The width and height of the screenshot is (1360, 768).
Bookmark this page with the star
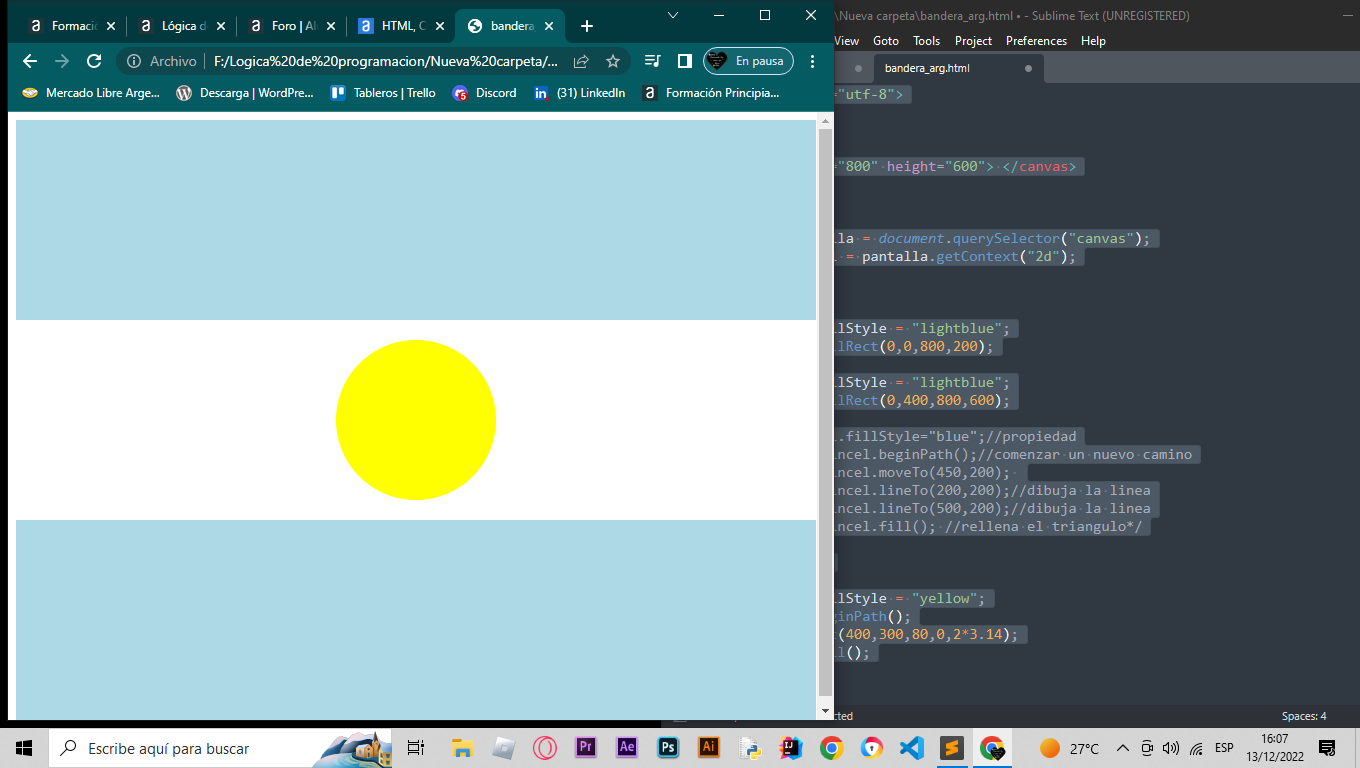tap(613, 61)
